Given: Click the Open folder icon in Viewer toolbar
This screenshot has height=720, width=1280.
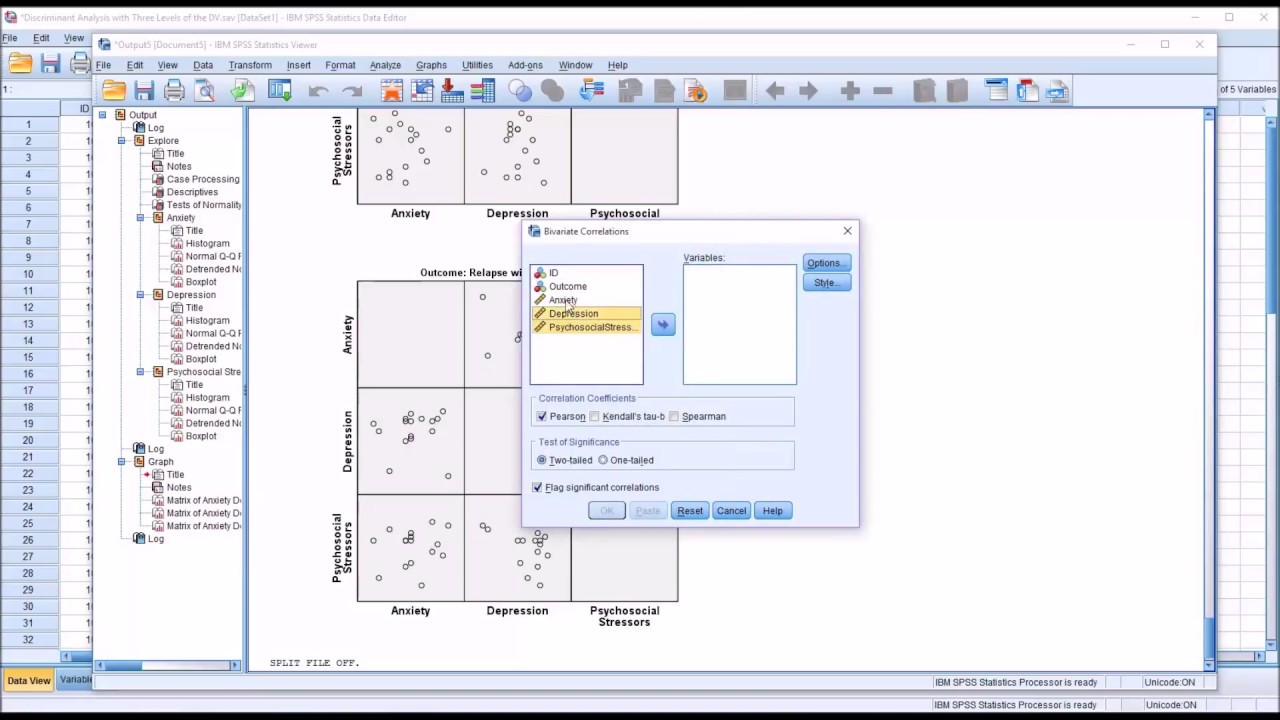Looking at the screenshot, I should tap(114, 91).
